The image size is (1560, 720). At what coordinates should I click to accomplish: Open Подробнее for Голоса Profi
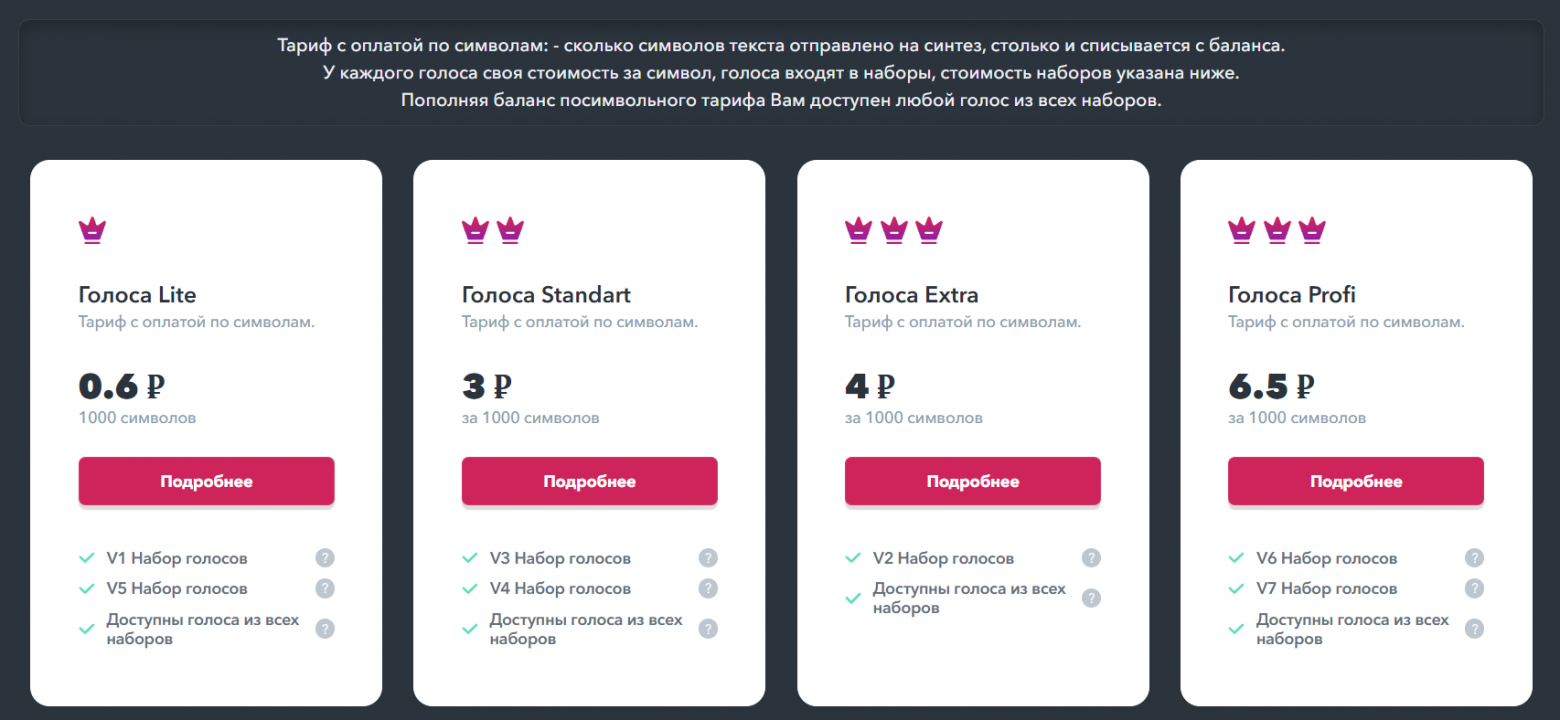[x=1356, y=481]
